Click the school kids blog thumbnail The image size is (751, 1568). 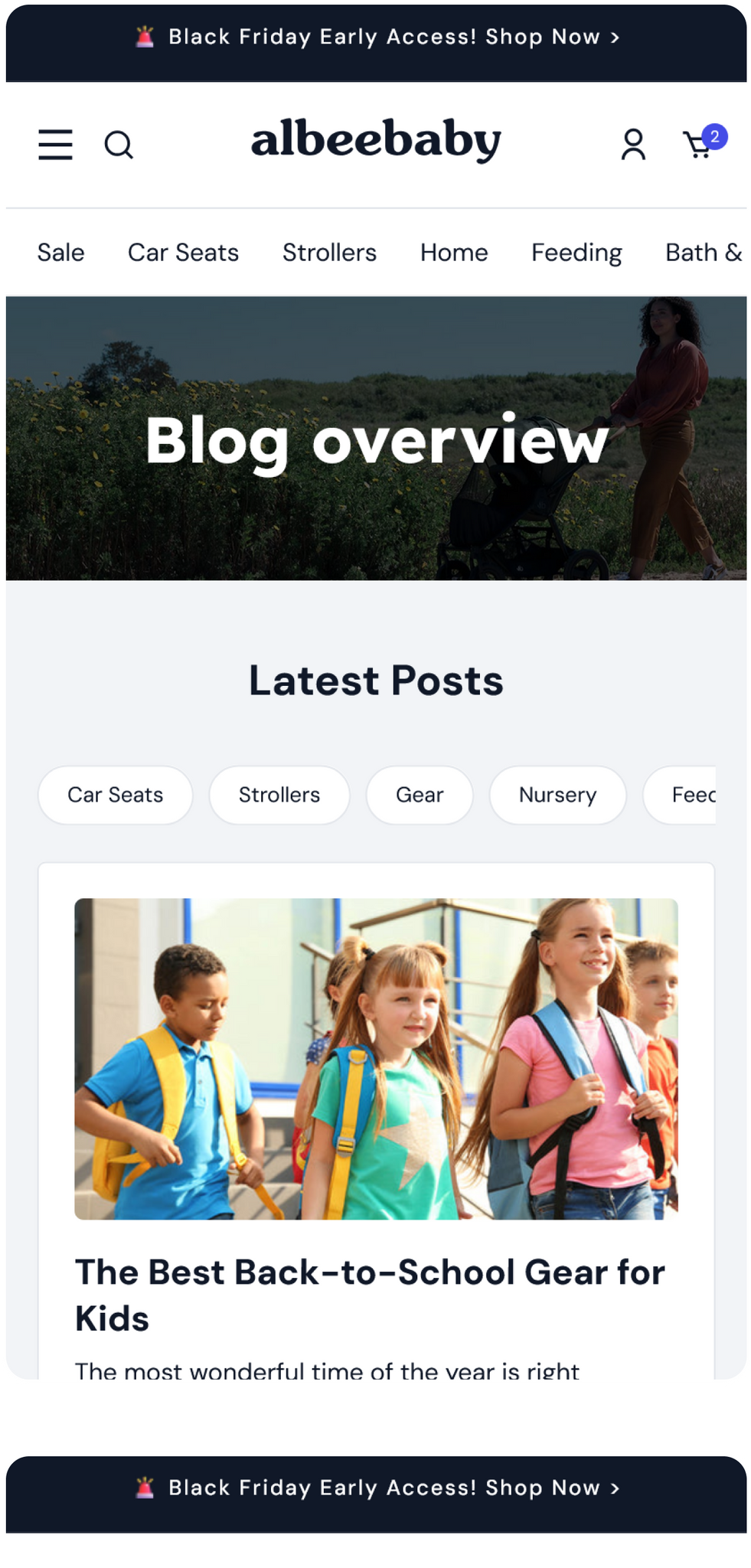click(x=376, y=1059)
